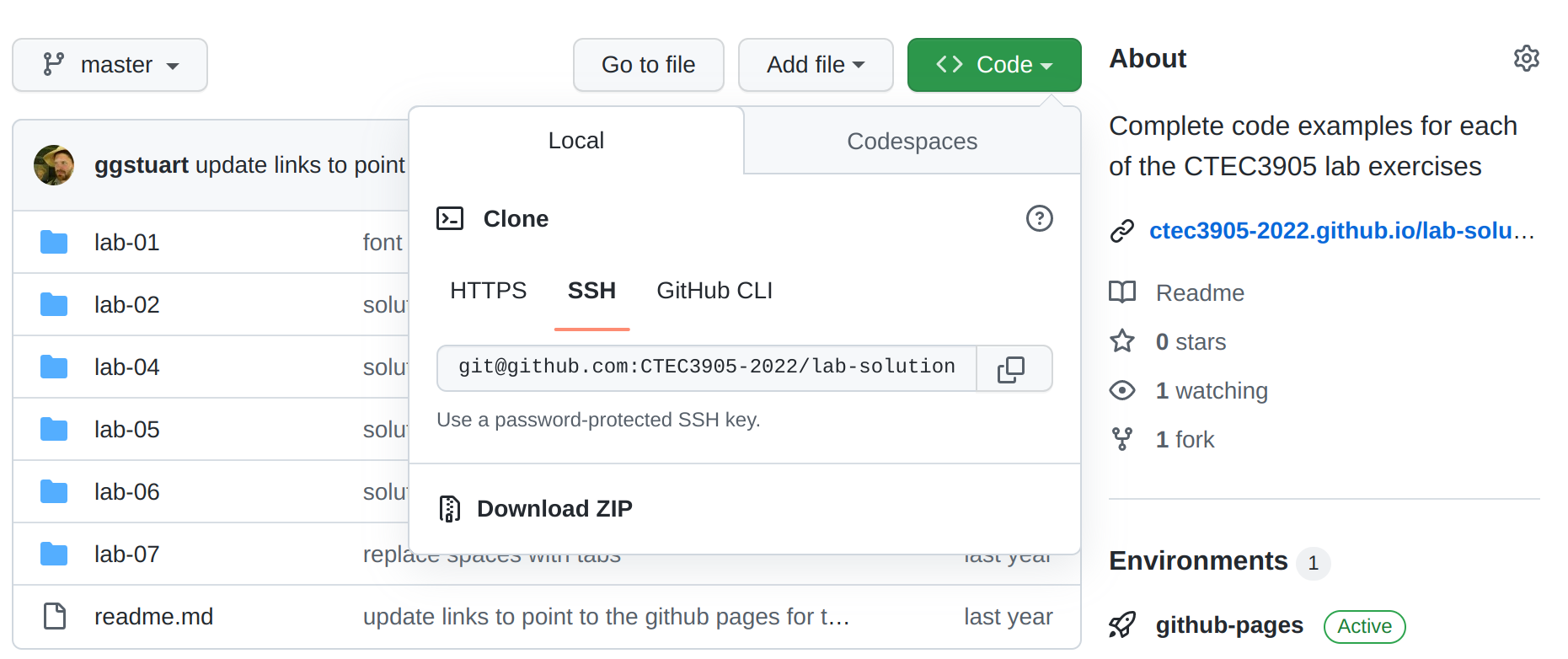1568x659 pixels.
Task: Click the star icon in About
Action: (x=1122, y=341)
